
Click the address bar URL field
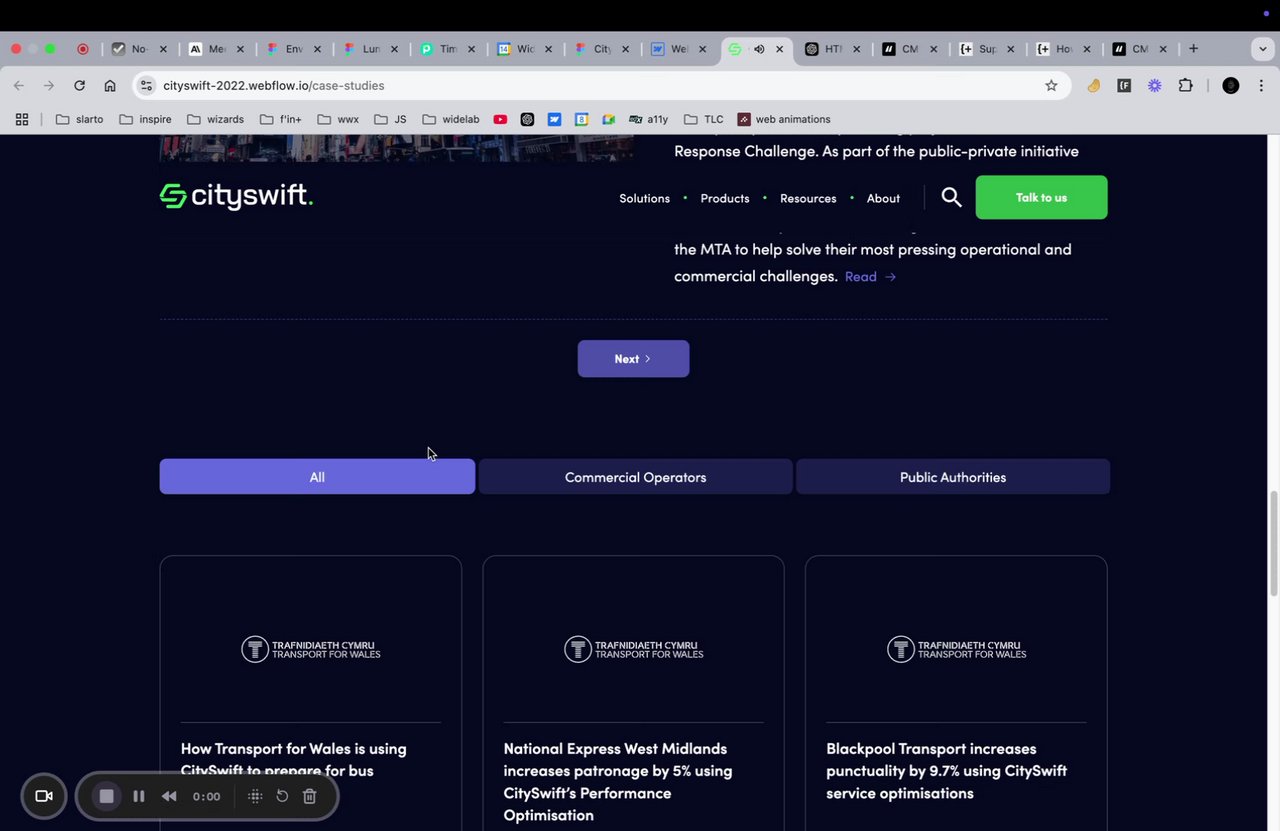(600, 86)
